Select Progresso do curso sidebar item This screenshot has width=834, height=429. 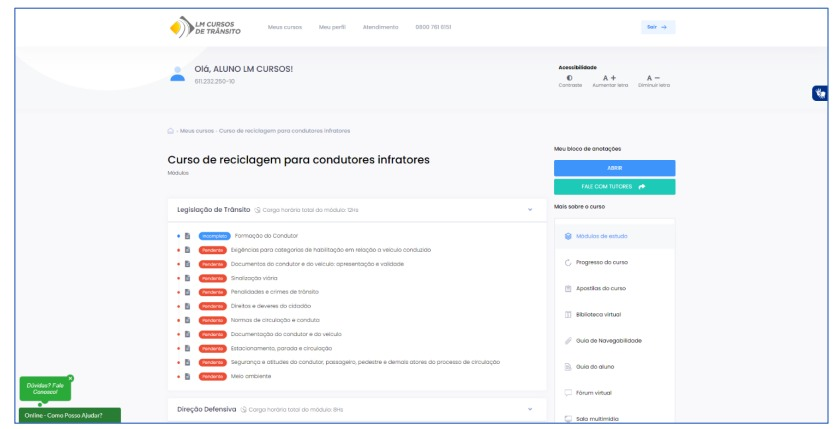[602, 262]
